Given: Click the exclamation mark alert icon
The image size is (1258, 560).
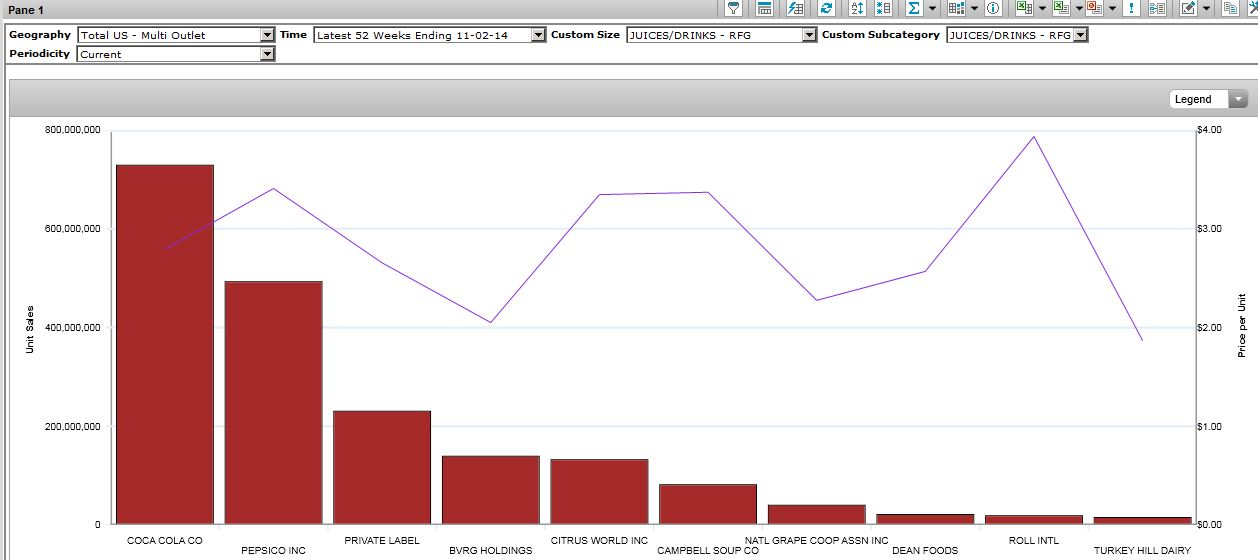Looking at the screenshot, I should [1131, 8].
